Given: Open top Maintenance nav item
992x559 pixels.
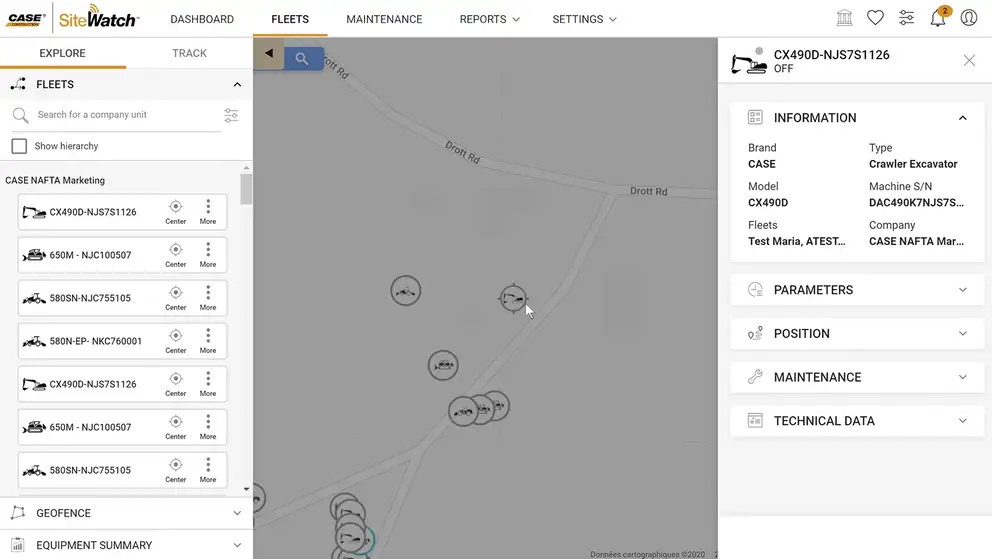Looking at the screenshot, I should pos(384,19).
